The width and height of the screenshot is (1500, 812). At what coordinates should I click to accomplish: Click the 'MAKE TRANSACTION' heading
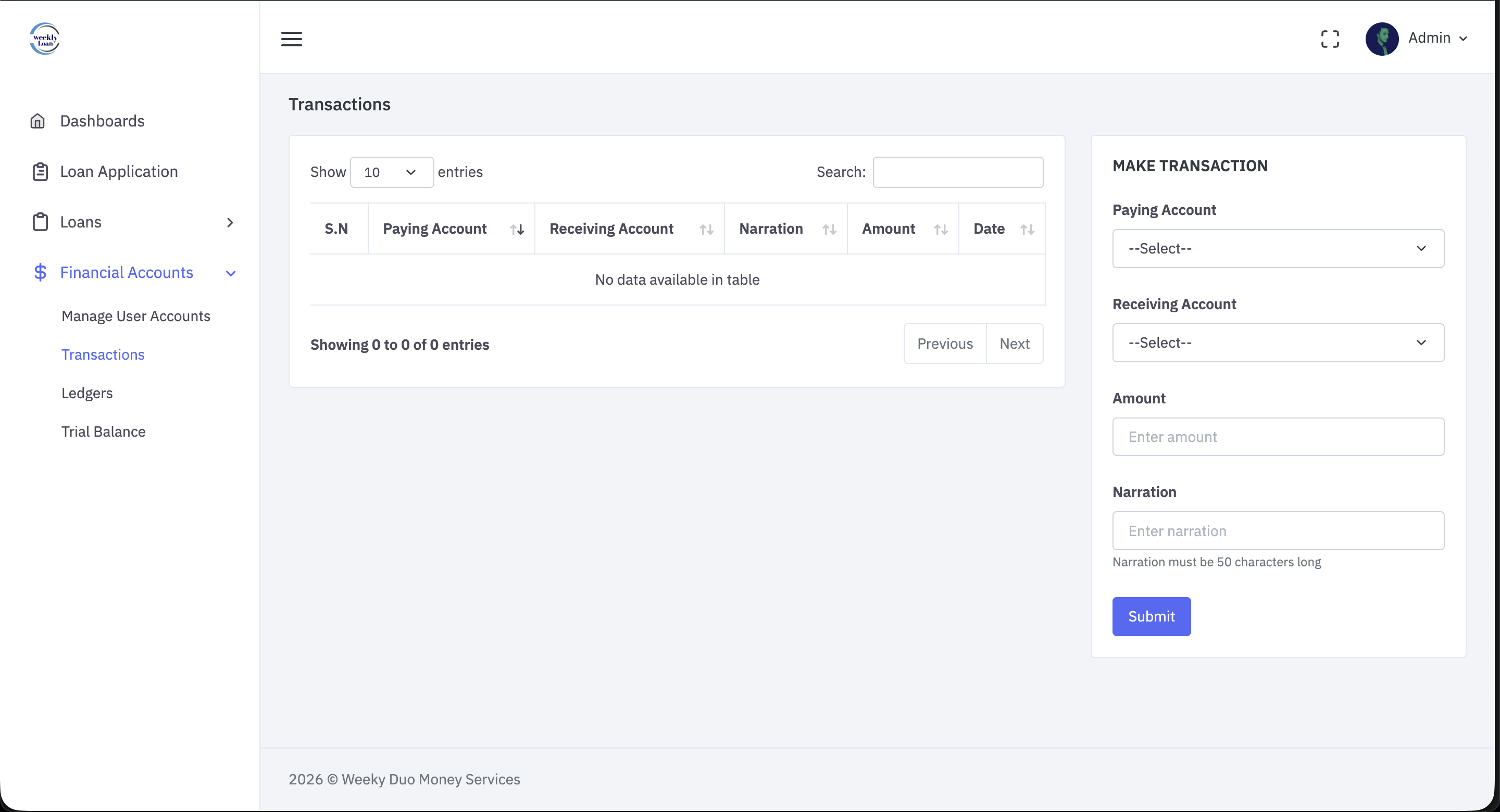(1190, 166)
